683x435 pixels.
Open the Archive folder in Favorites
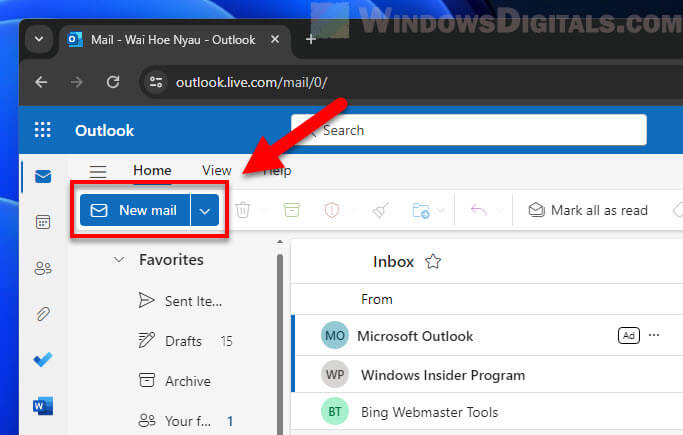[x=175, y=381]
